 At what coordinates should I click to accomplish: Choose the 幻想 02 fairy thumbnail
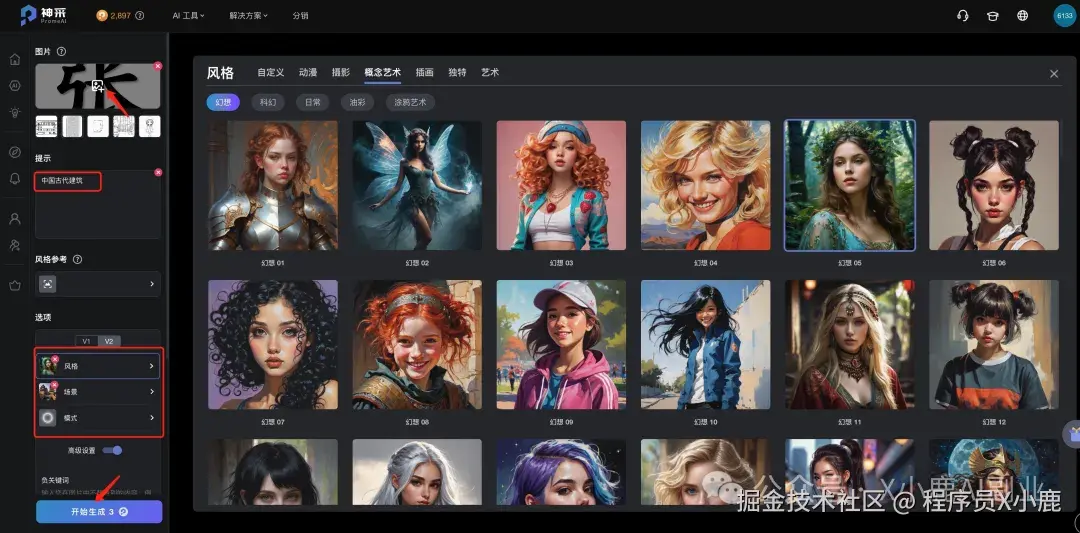click(x=417, y=185)
